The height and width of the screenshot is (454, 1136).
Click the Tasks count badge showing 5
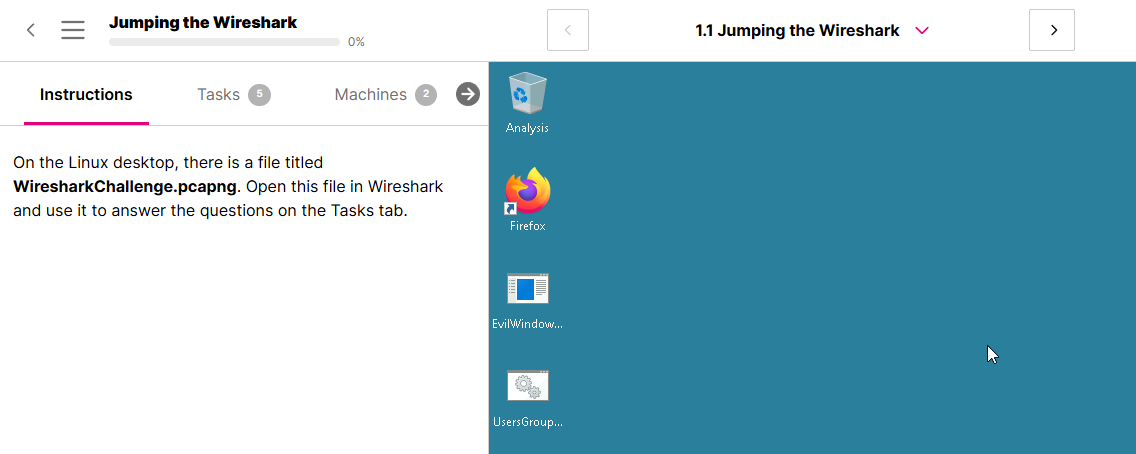point(259,95)
